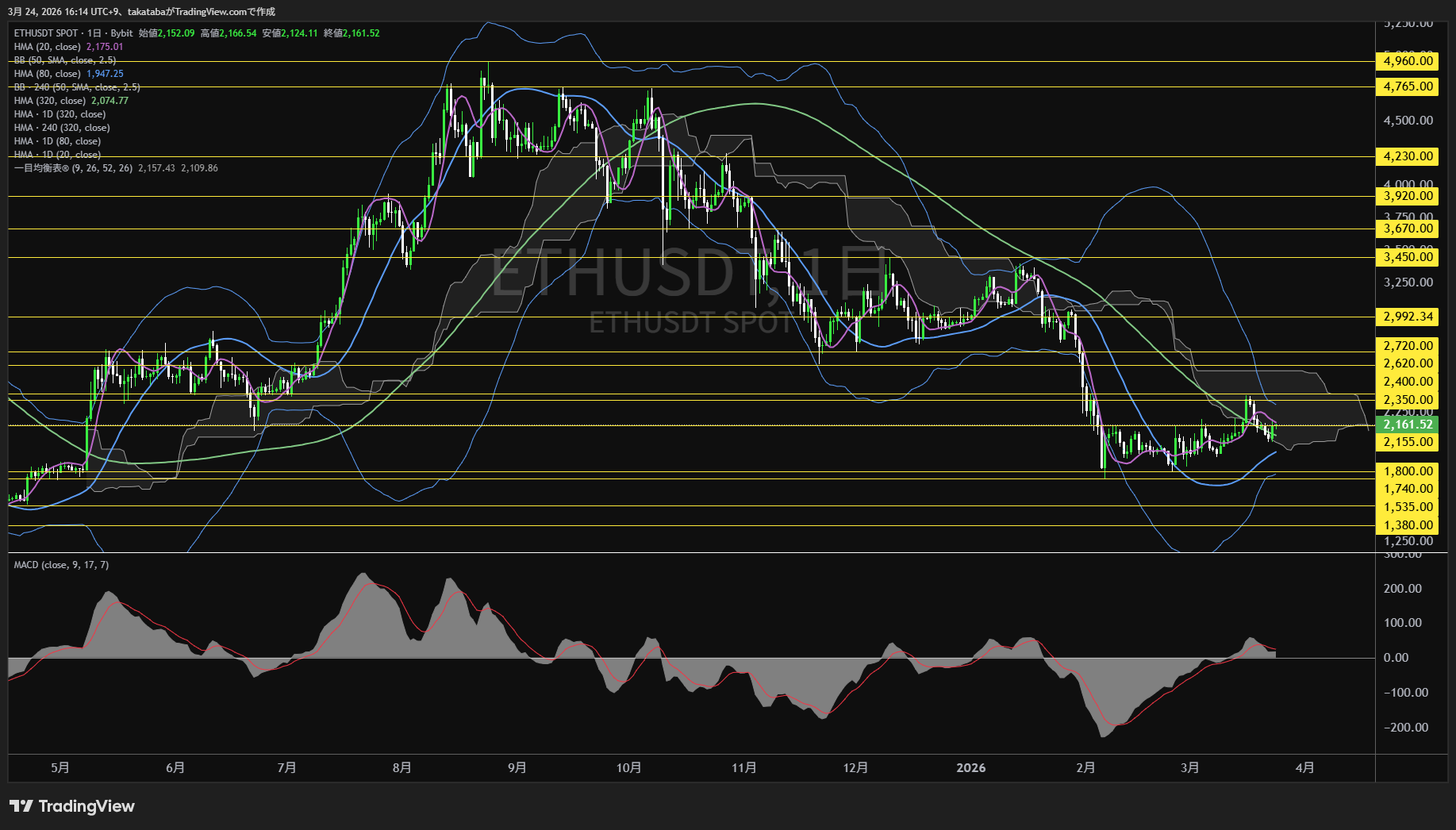Select the 2,992.34 yellow price level label
This screenshot has width=1456, height=830.
coord(1408,317)
